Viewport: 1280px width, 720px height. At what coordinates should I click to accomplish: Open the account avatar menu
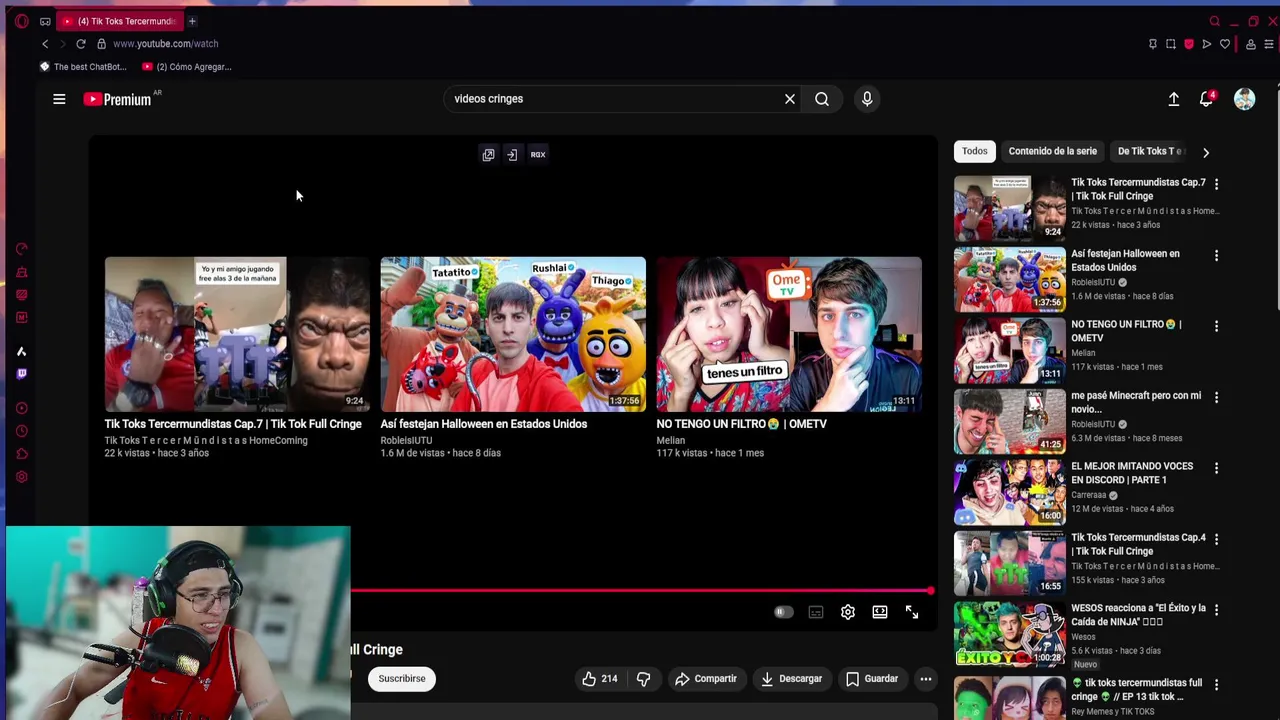[x=1244, y=99]
